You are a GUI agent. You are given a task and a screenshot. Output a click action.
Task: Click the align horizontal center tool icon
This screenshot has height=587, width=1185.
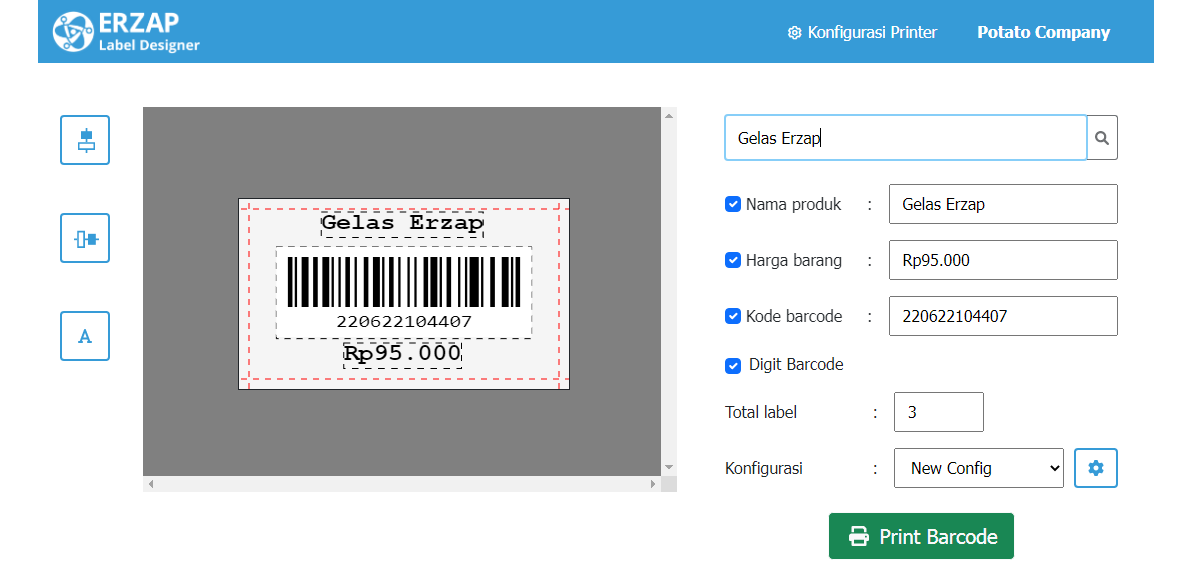[85, 140]
